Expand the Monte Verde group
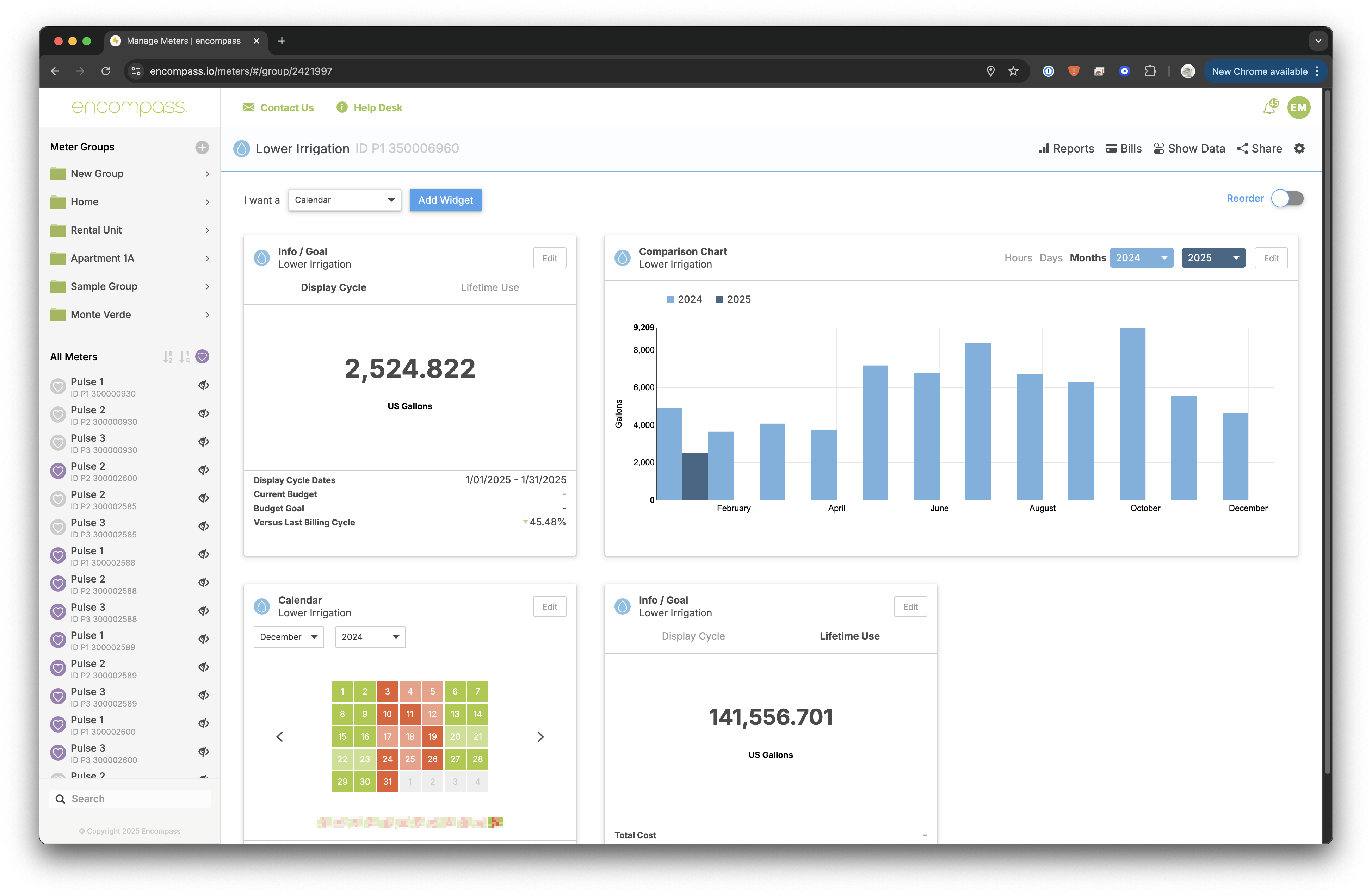Image resolution: width=1372 pixels, height=896 pixels. 208,315
